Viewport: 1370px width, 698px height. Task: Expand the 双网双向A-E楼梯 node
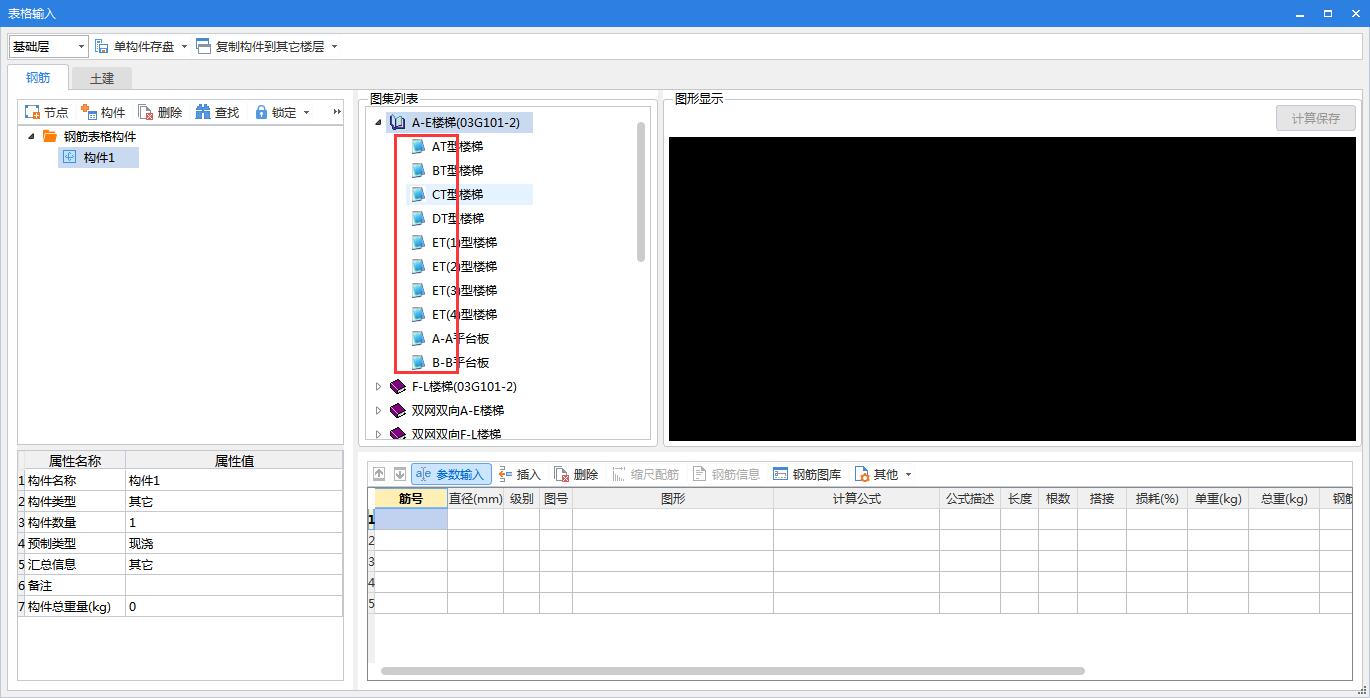(x=379, y=410)
